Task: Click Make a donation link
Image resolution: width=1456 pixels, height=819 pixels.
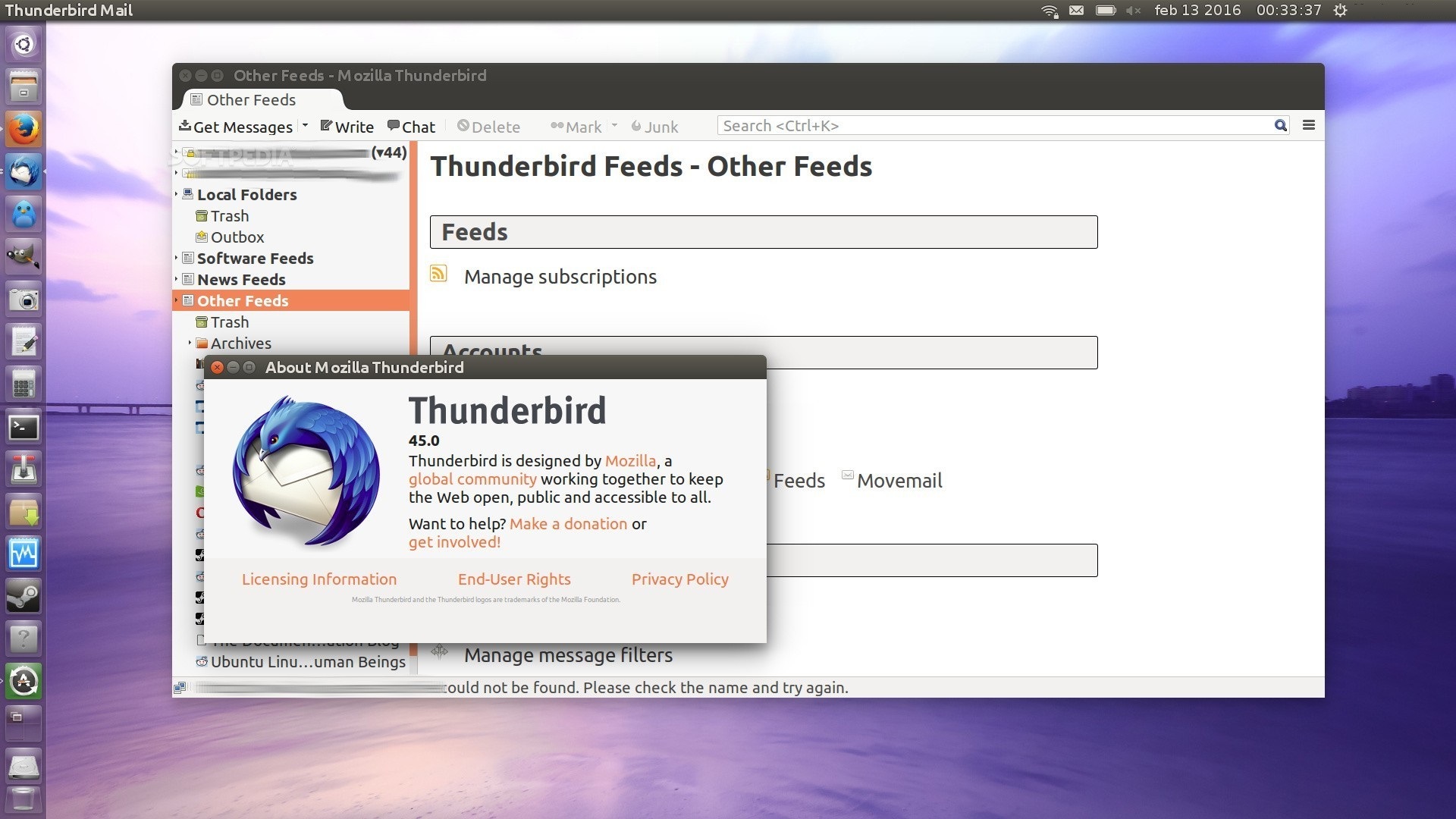Action: coord(568,524)
